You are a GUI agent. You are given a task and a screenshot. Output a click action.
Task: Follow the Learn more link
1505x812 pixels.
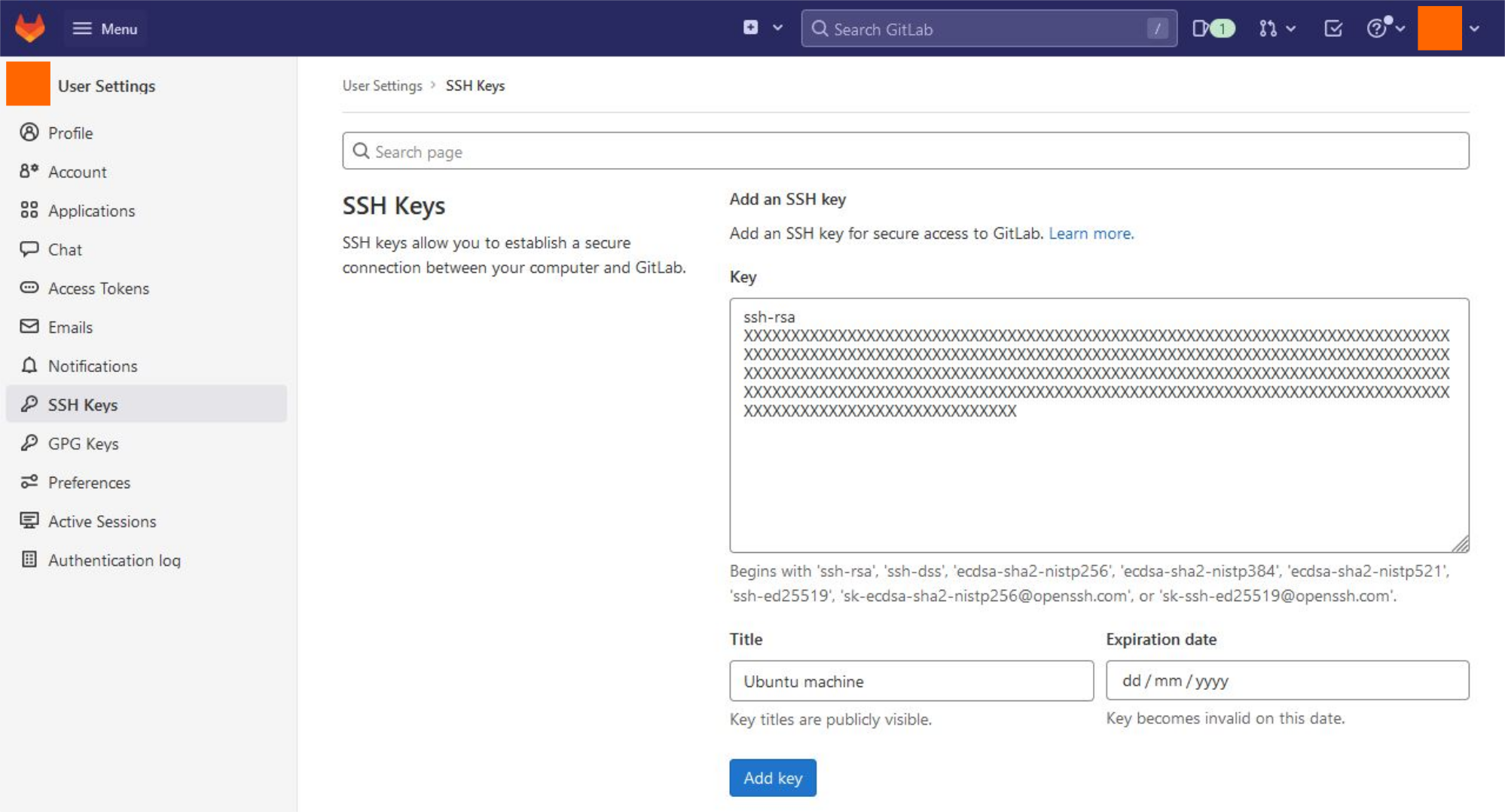[1090, 234]
